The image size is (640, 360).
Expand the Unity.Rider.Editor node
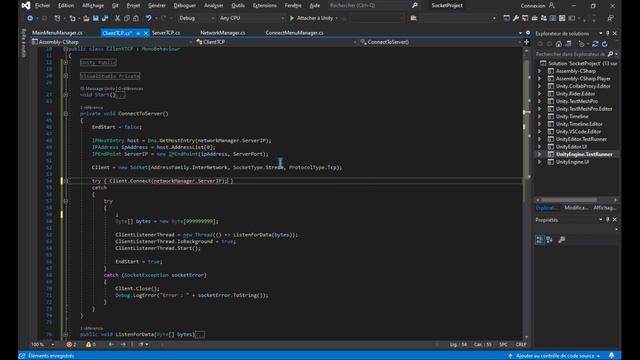click(540, 94)
